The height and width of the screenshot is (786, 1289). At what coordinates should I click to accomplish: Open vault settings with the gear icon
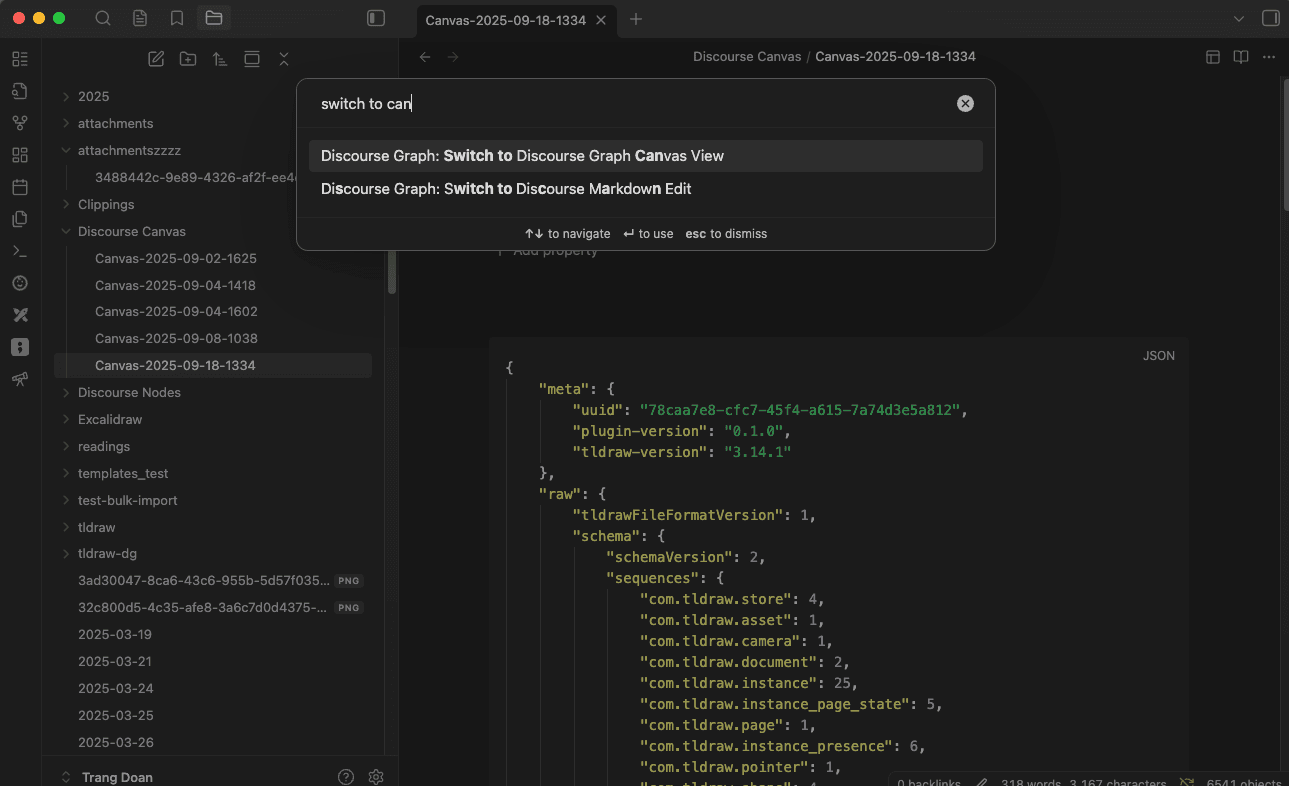[x=375, y=776]
